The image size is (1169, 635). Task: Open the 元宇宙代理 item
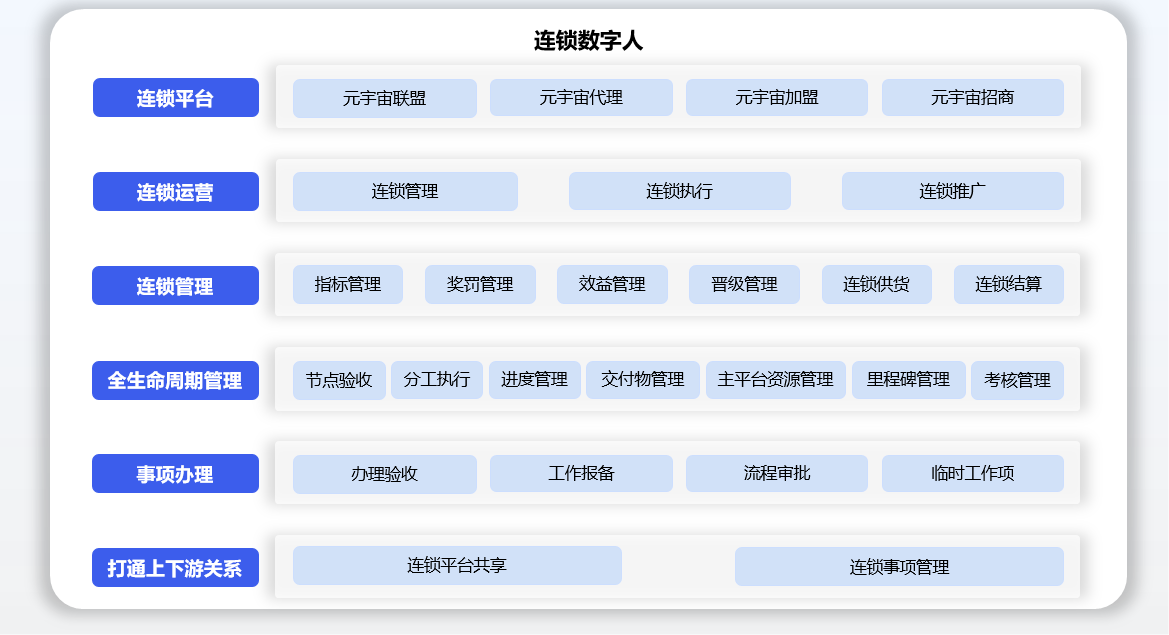(x=581, y=98)
